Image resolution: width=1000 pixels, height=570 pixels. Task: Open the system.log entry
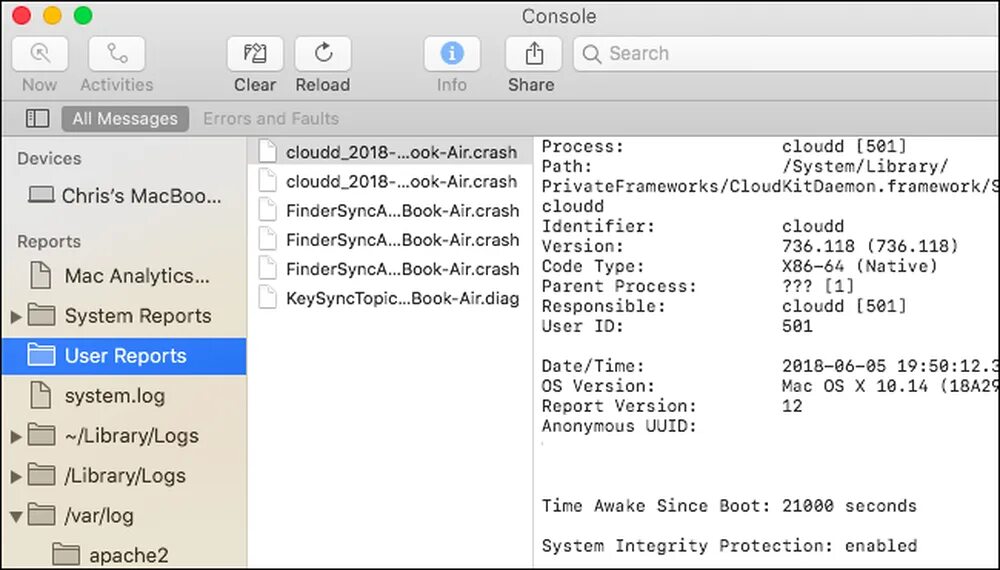(124, 396)
